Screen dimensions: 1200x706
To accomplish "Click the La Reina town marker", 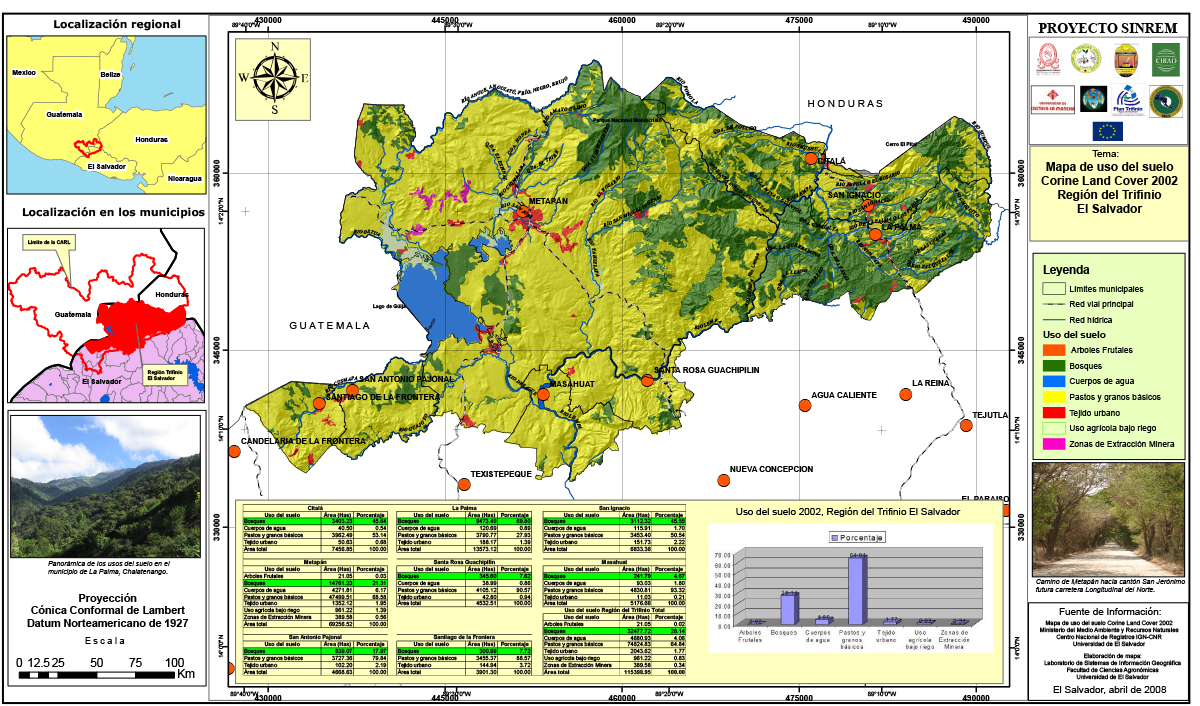I will 906,394.
